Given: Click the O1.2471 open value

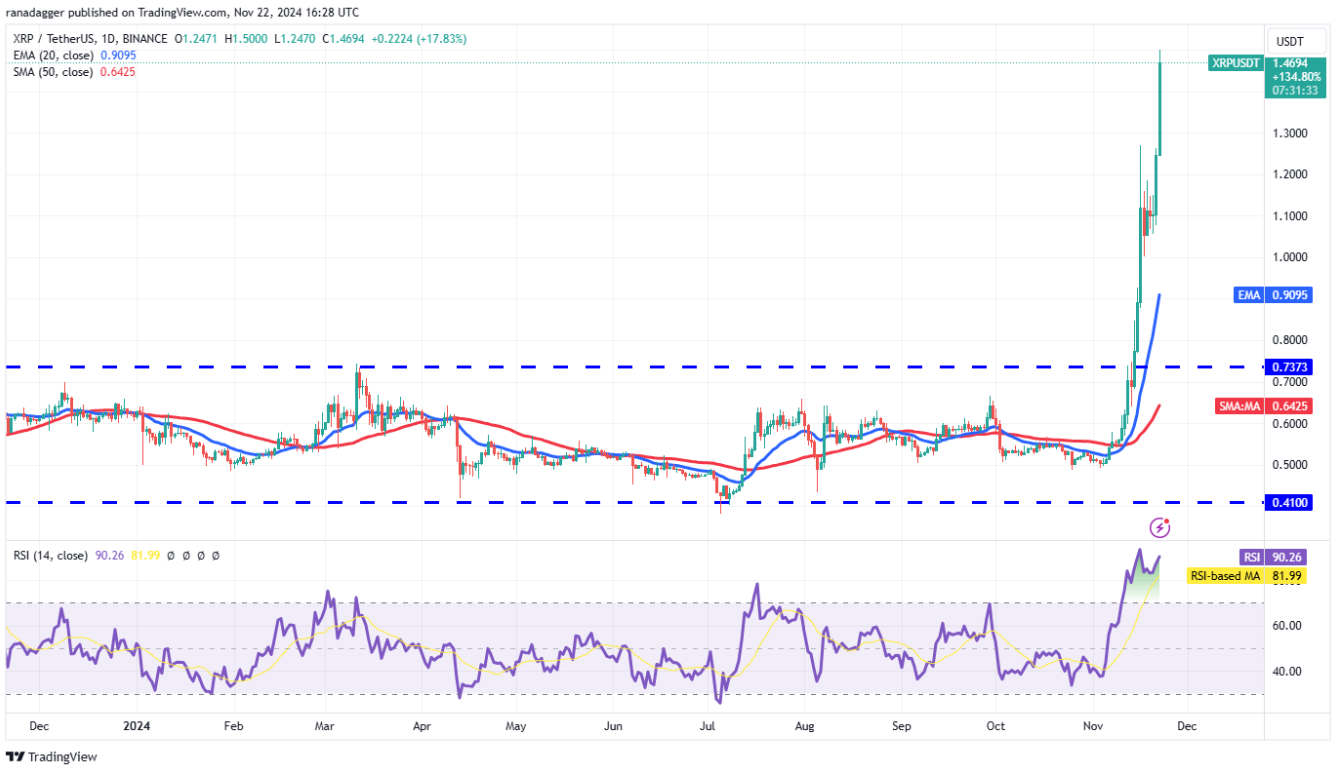Looking at the screenshot, I should pyautogui.click(x=198, y=39).
